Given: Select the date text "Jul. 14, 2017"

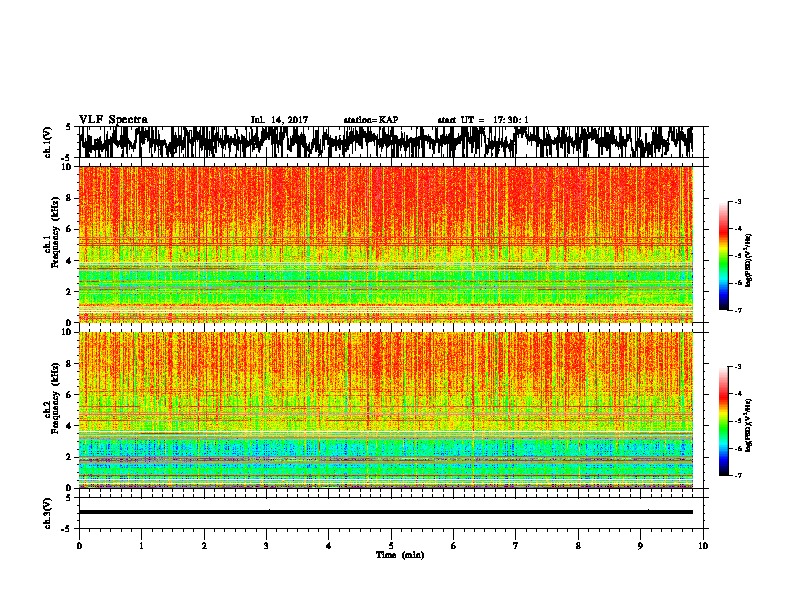Looking at the screenshot, I should pos(279,120).
